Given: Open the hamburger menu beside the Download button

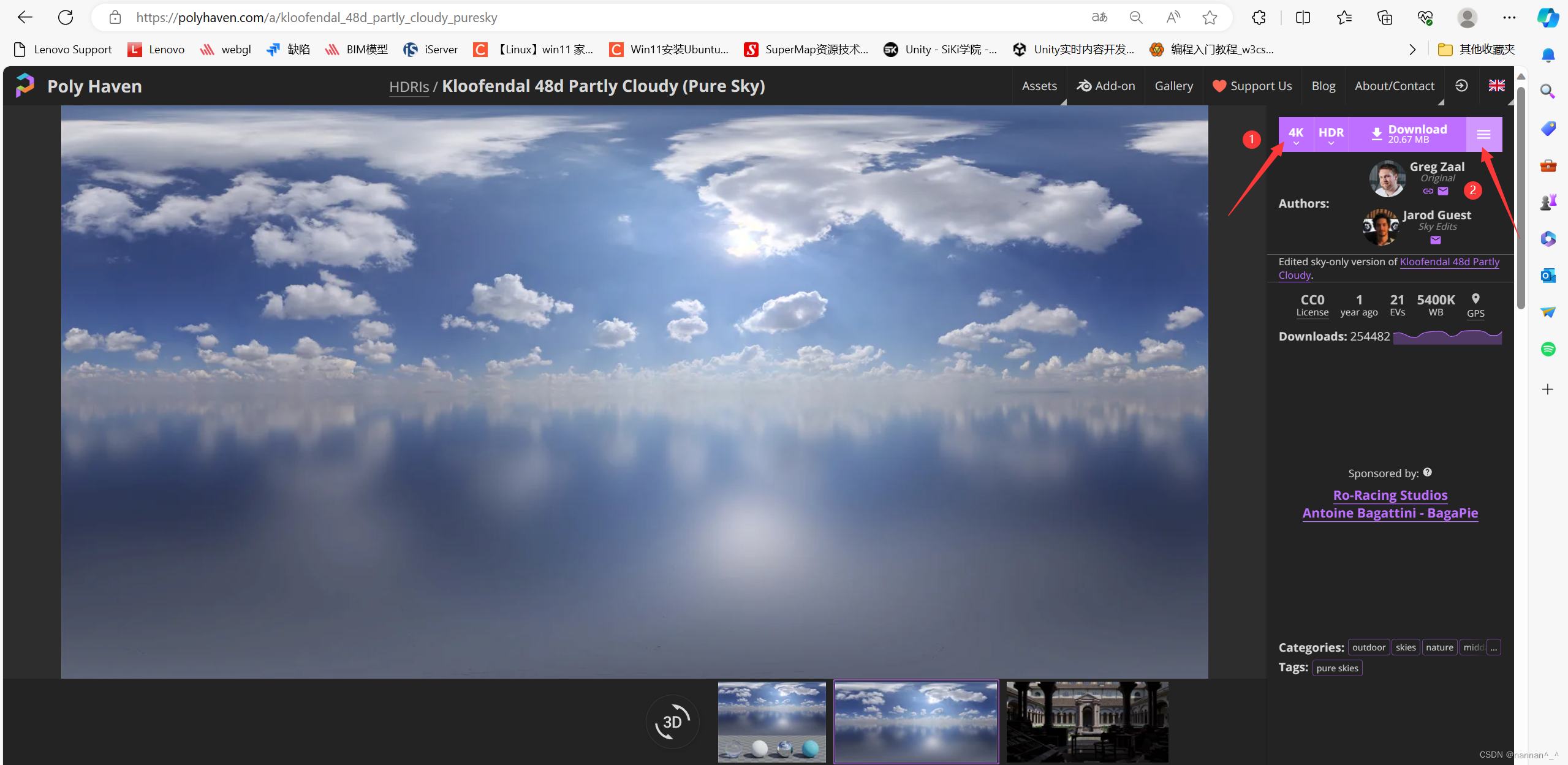Looking at the screenshot, I should 1484,134.
